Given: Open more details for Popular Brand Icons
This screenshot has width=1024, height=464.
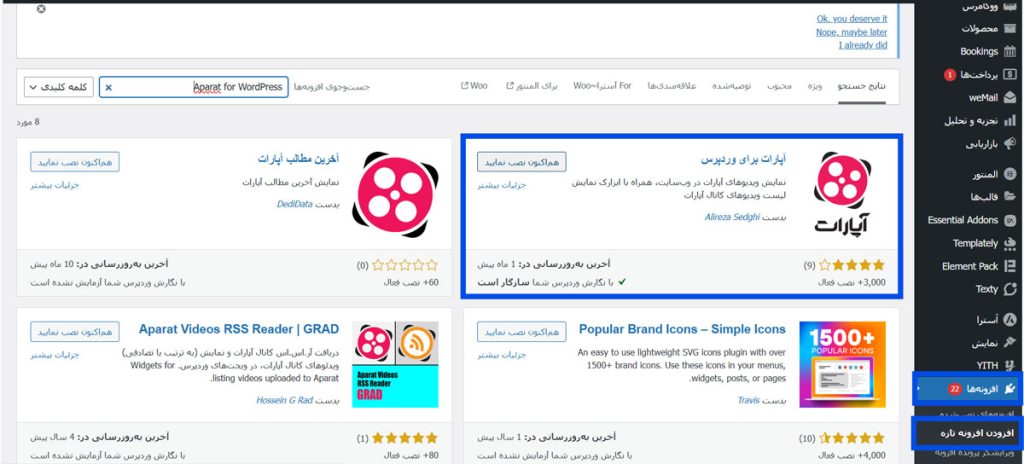Looking at the screenshot, I should (x=502, y=355).
